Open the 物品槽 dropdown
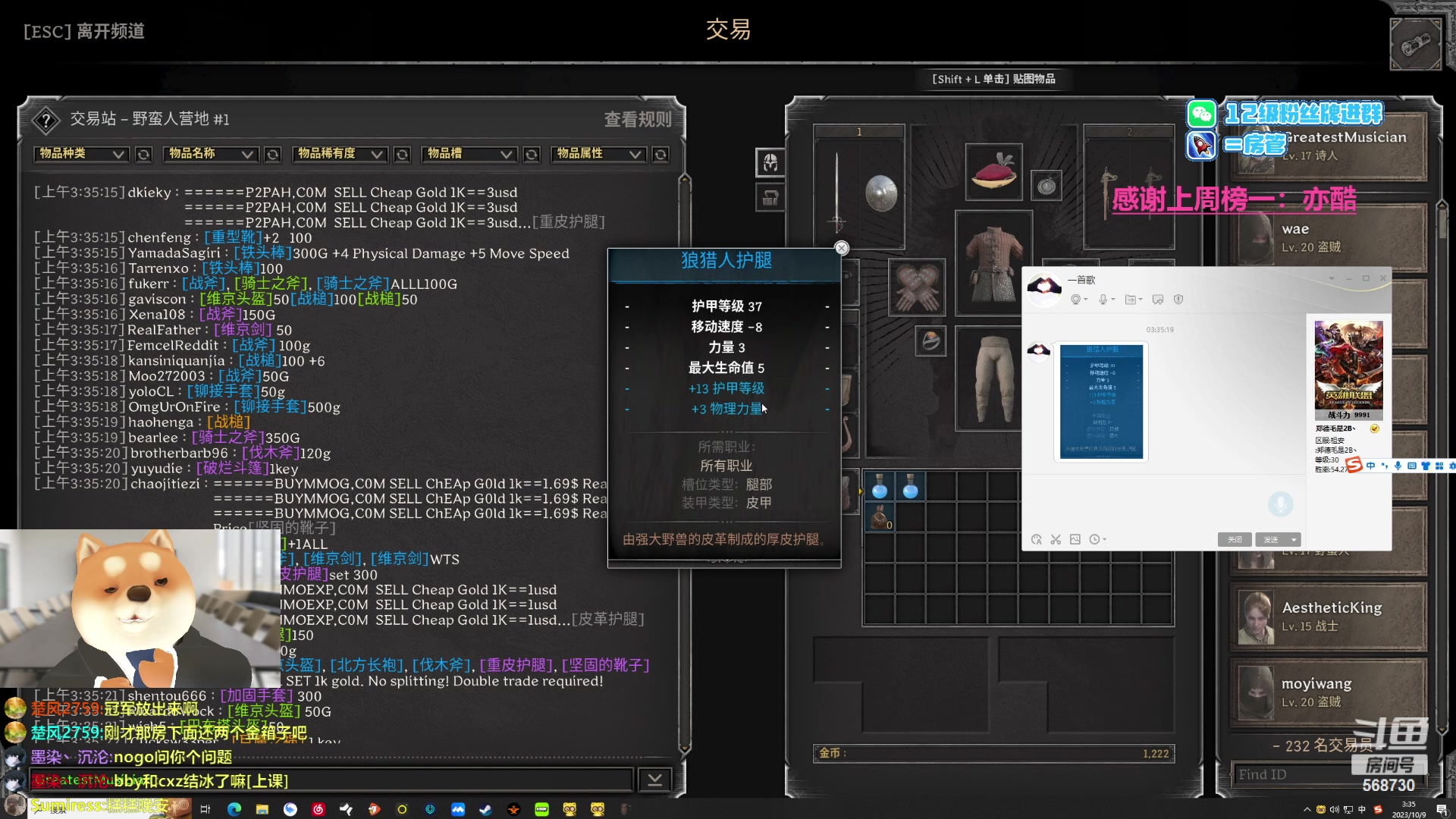 pos(469,154)
